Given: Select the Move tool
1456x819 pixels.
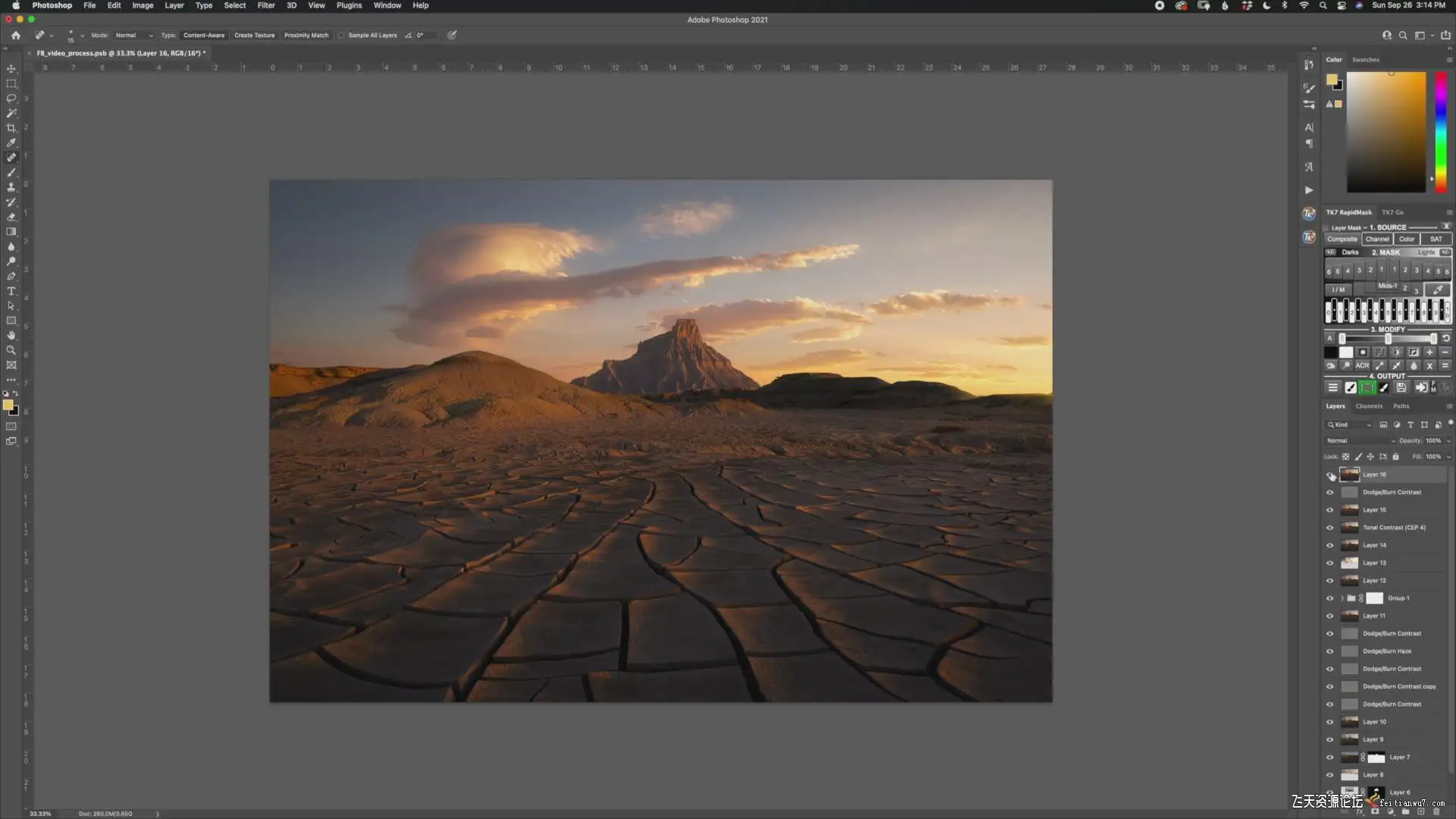Looking at the screenshot, I should pos(11,69).
